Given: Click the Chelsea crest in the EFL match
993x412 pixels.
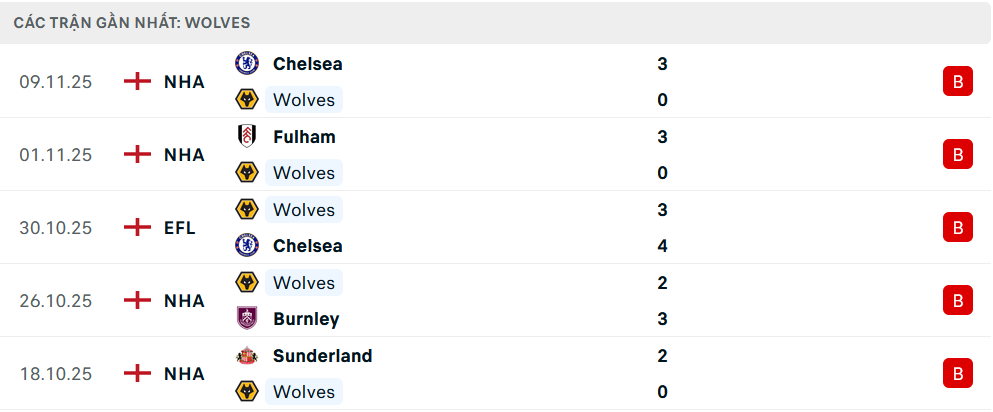Looking at the screenshot, I should 246,246.
